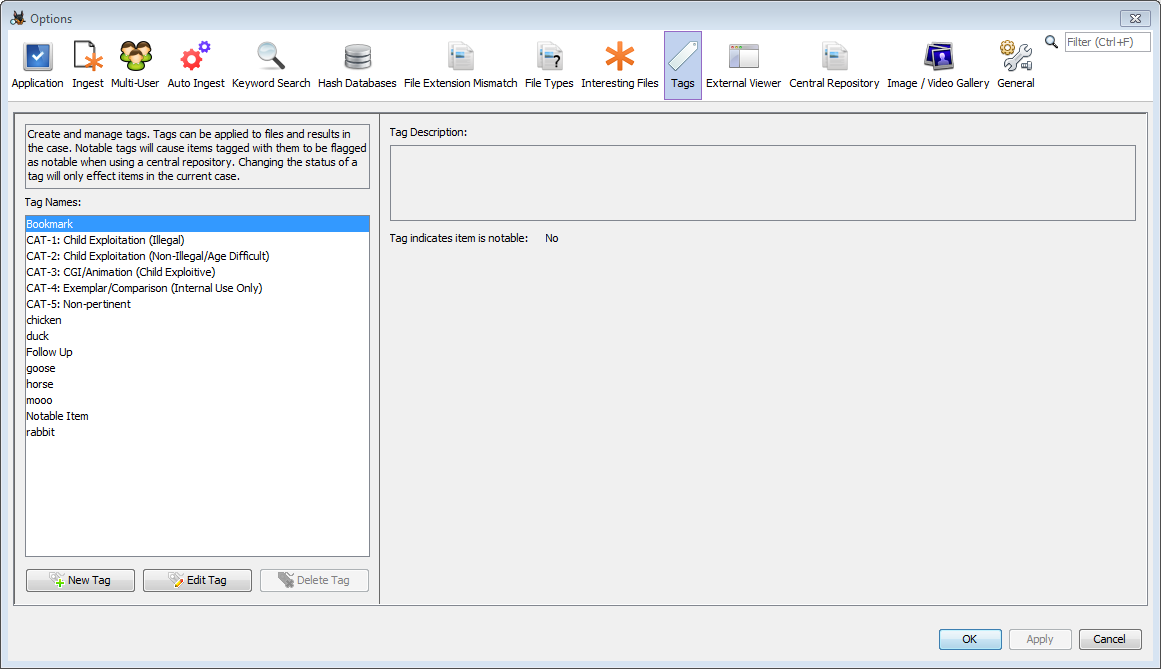Open Interesting Files settings
Screen dimensions: 1161x669
[x=620, y=66]
